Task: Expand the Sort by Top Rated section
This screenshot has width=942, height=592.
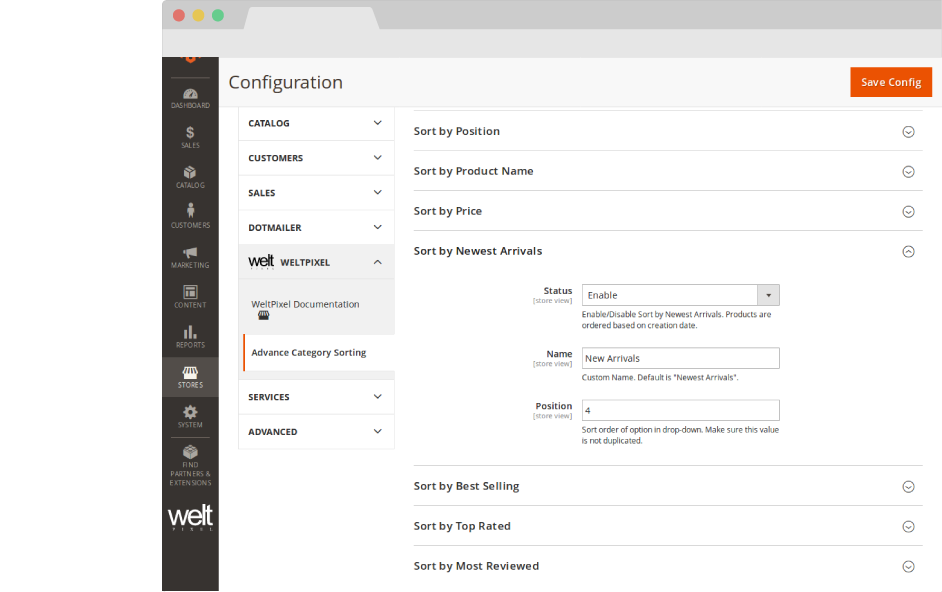Action: point(908,526)
